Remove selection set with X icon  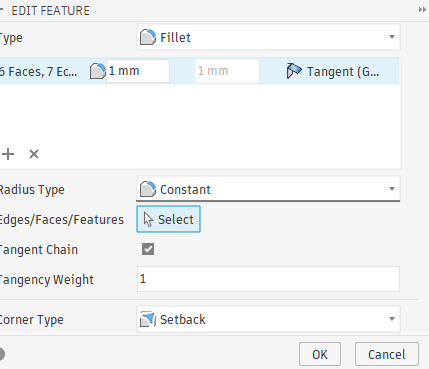(34, 154)
